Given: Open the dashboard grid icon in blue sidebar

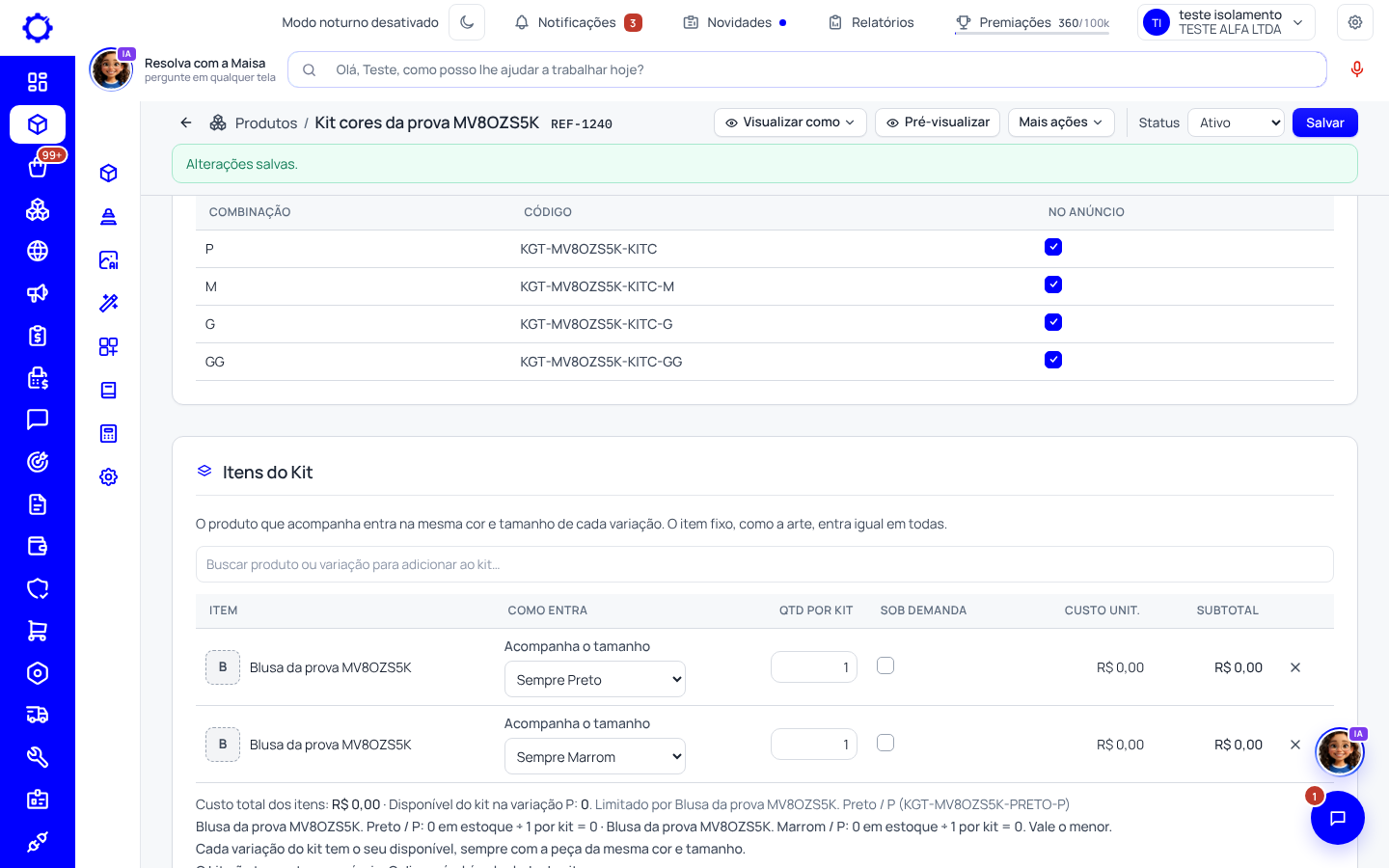Looking at the screenshot, I should 38,82.
